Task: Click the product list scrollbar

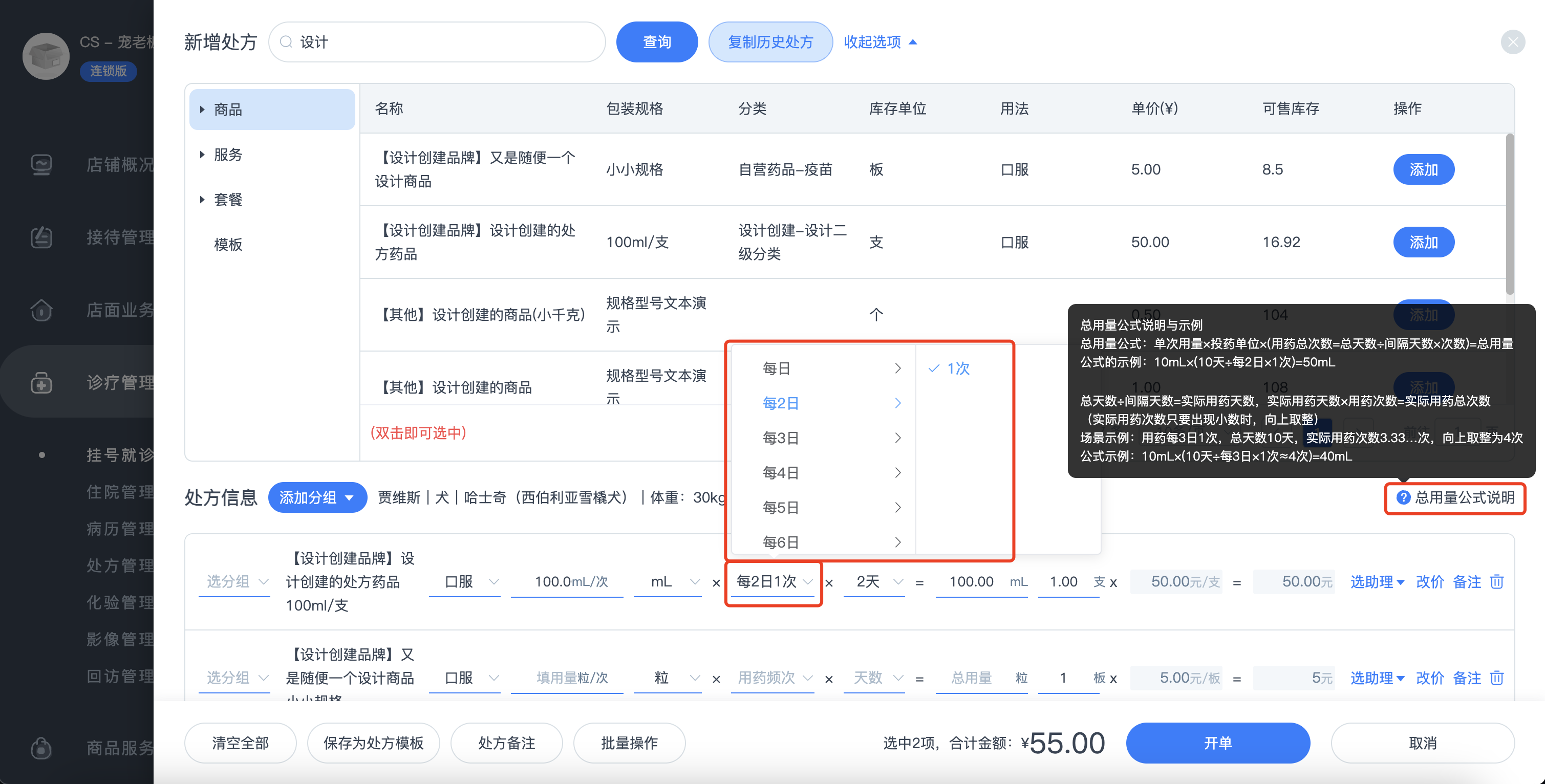Action: [1510, 214]
